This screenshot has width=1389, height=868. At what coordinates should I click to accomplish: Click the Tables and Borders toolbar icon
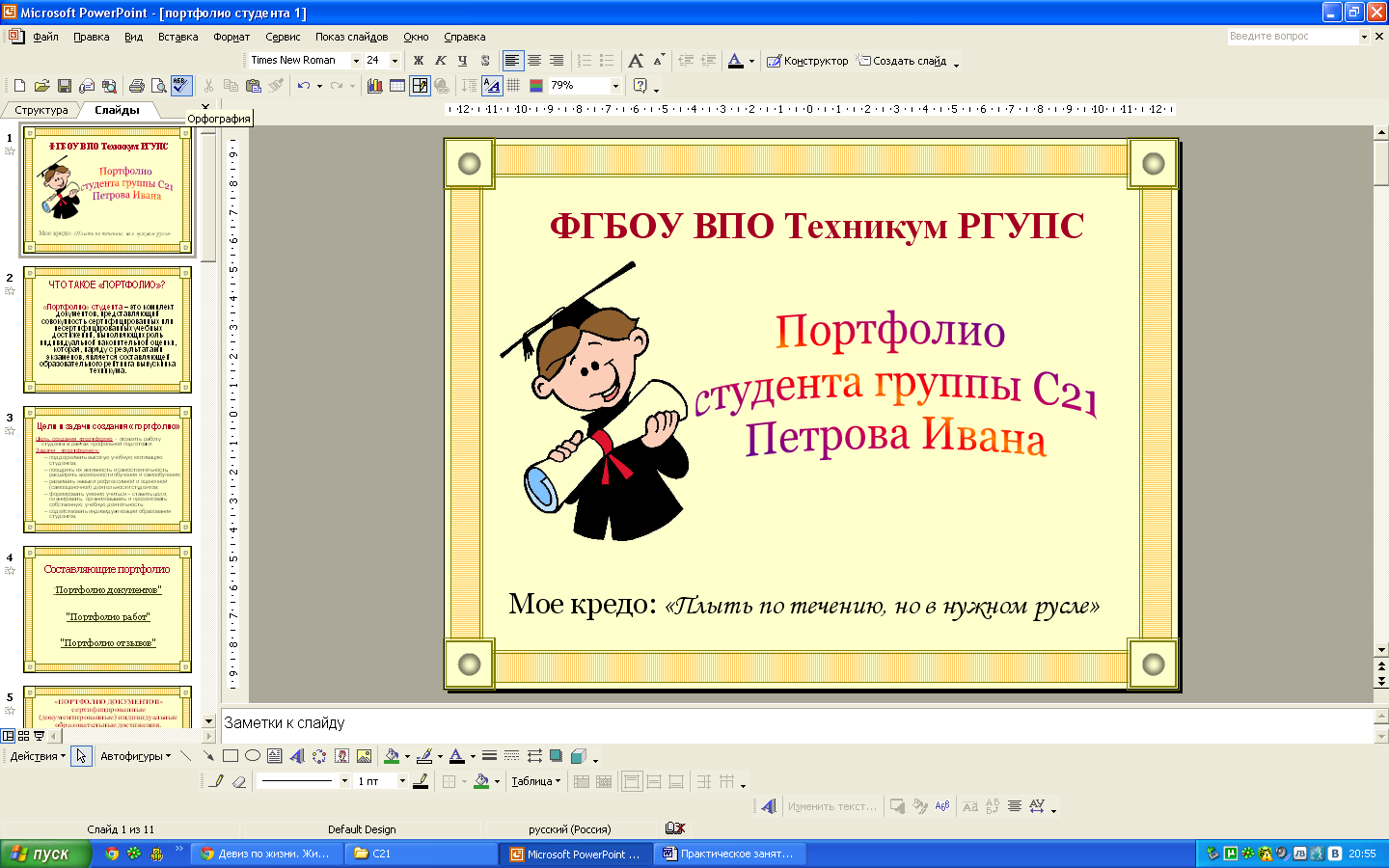coord(420,86)
